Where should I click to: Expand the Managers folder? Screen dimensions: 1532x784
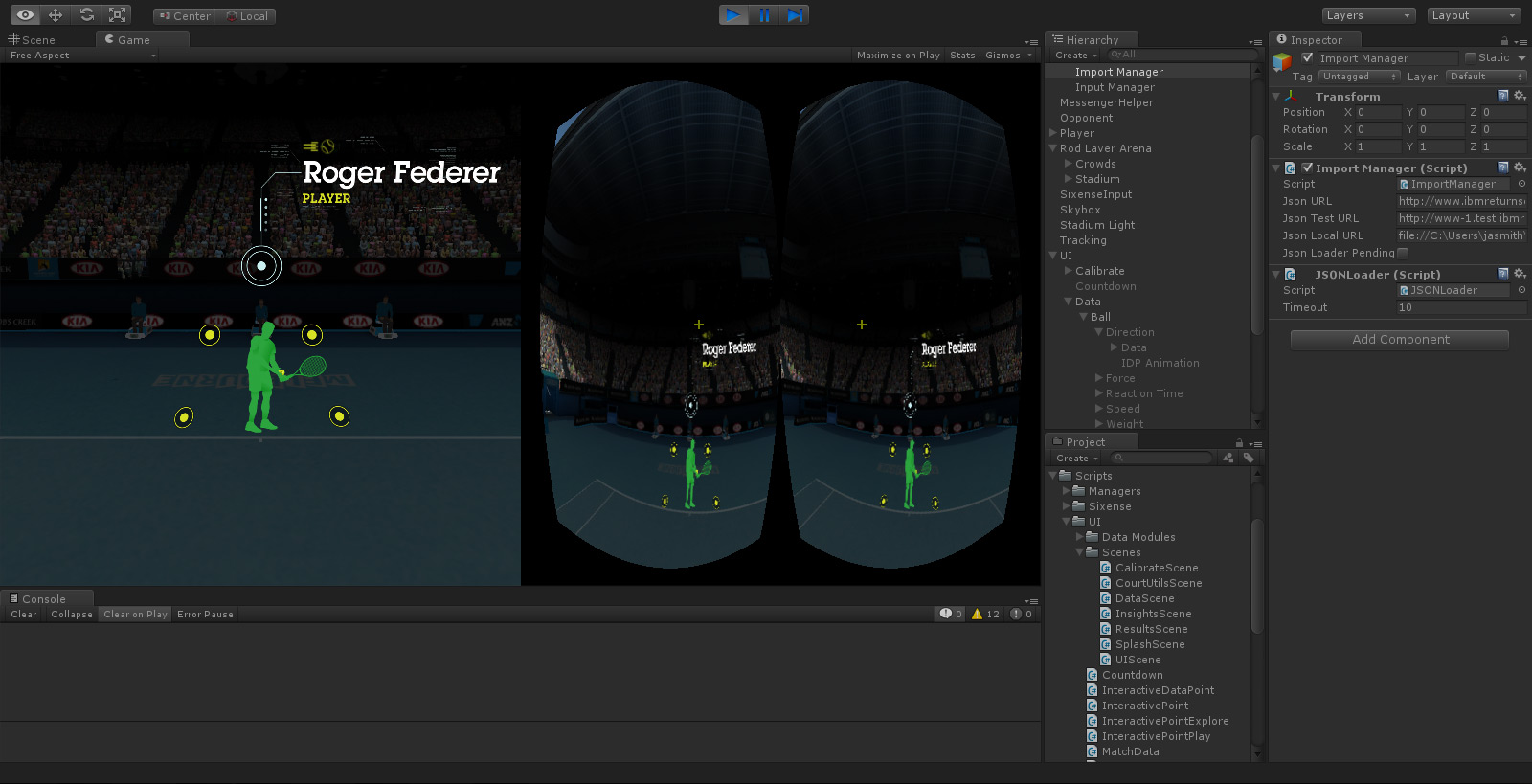point(1067,491)
